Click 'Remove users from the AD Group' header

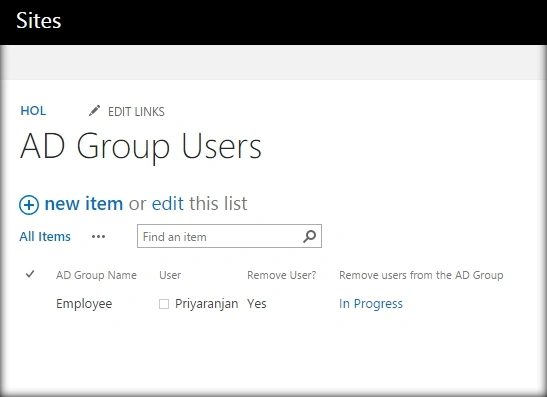point(421,275)
